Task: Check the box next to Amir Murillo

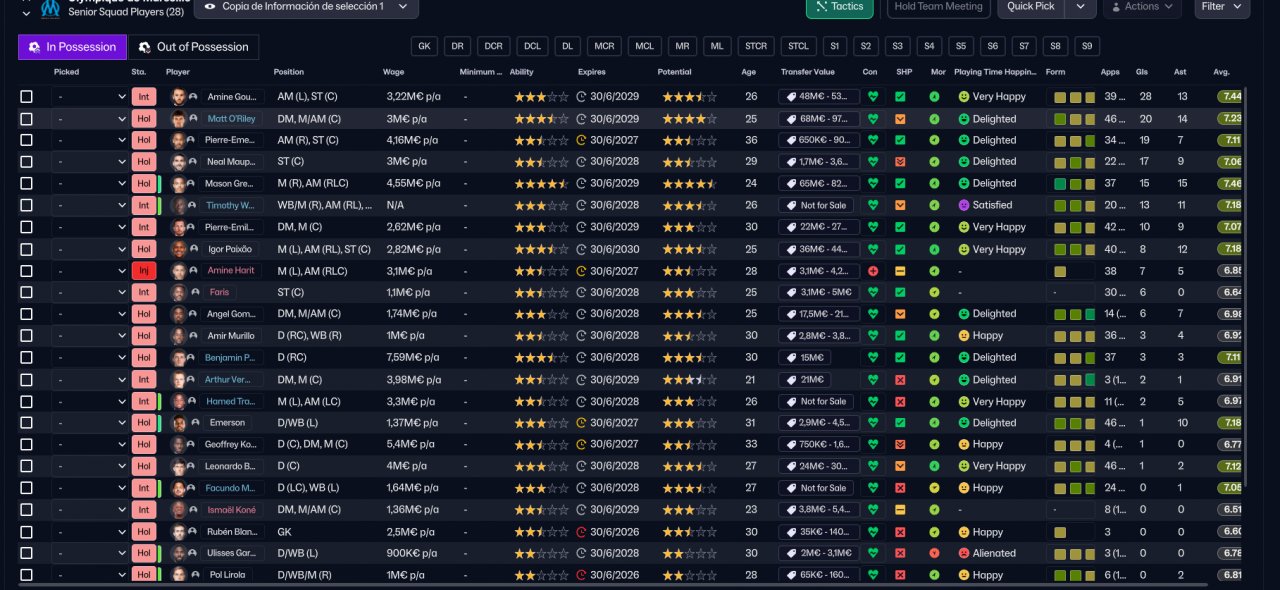Action: pos(26,336)
